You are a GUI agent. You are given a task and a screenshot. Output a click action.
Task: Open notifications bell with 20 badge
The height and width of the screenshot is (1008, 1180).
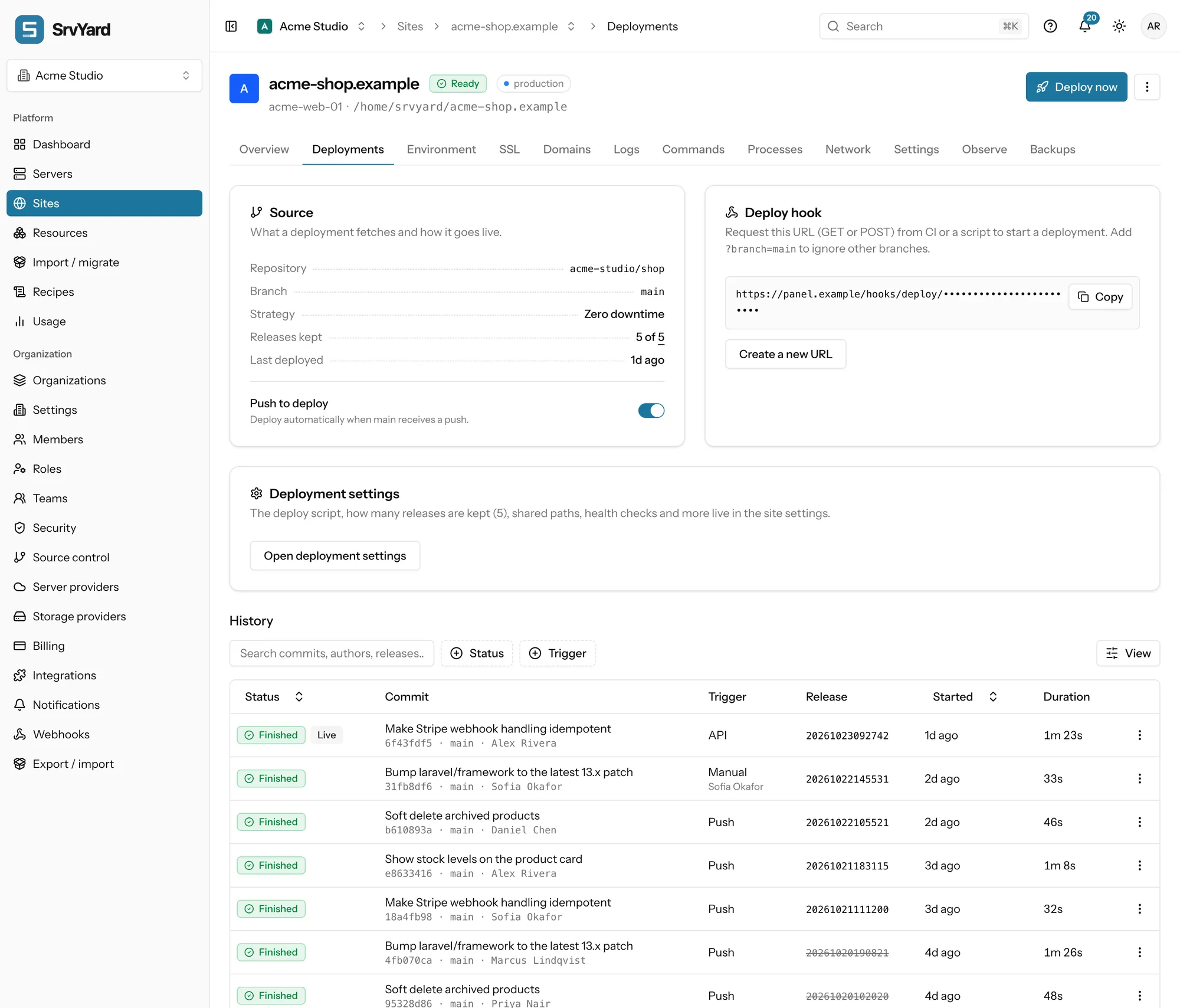click(x=1085, y=27)
